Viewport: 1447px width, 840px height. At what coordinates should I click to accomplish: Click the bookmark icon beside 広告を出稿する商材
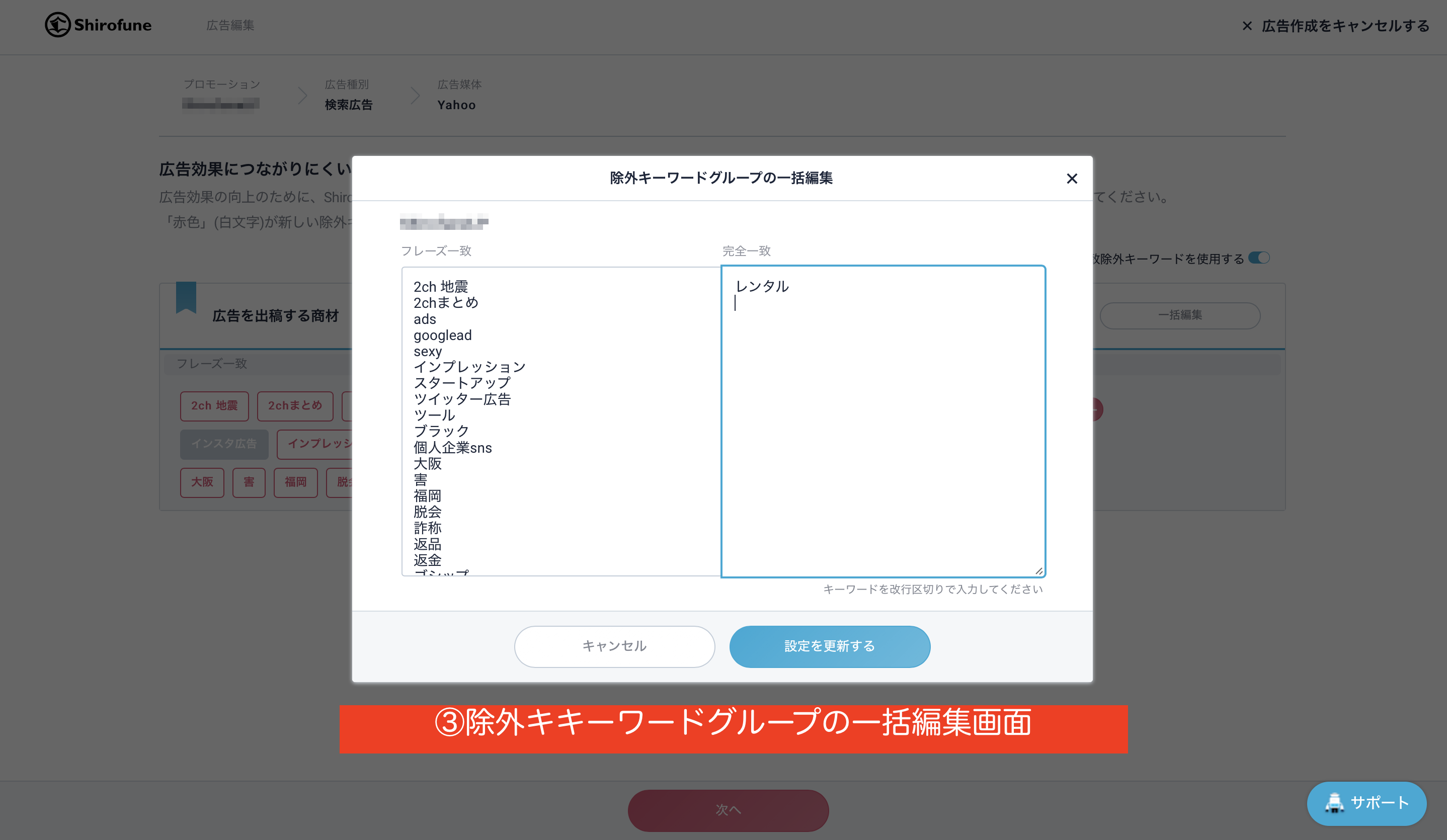[186, 297]
